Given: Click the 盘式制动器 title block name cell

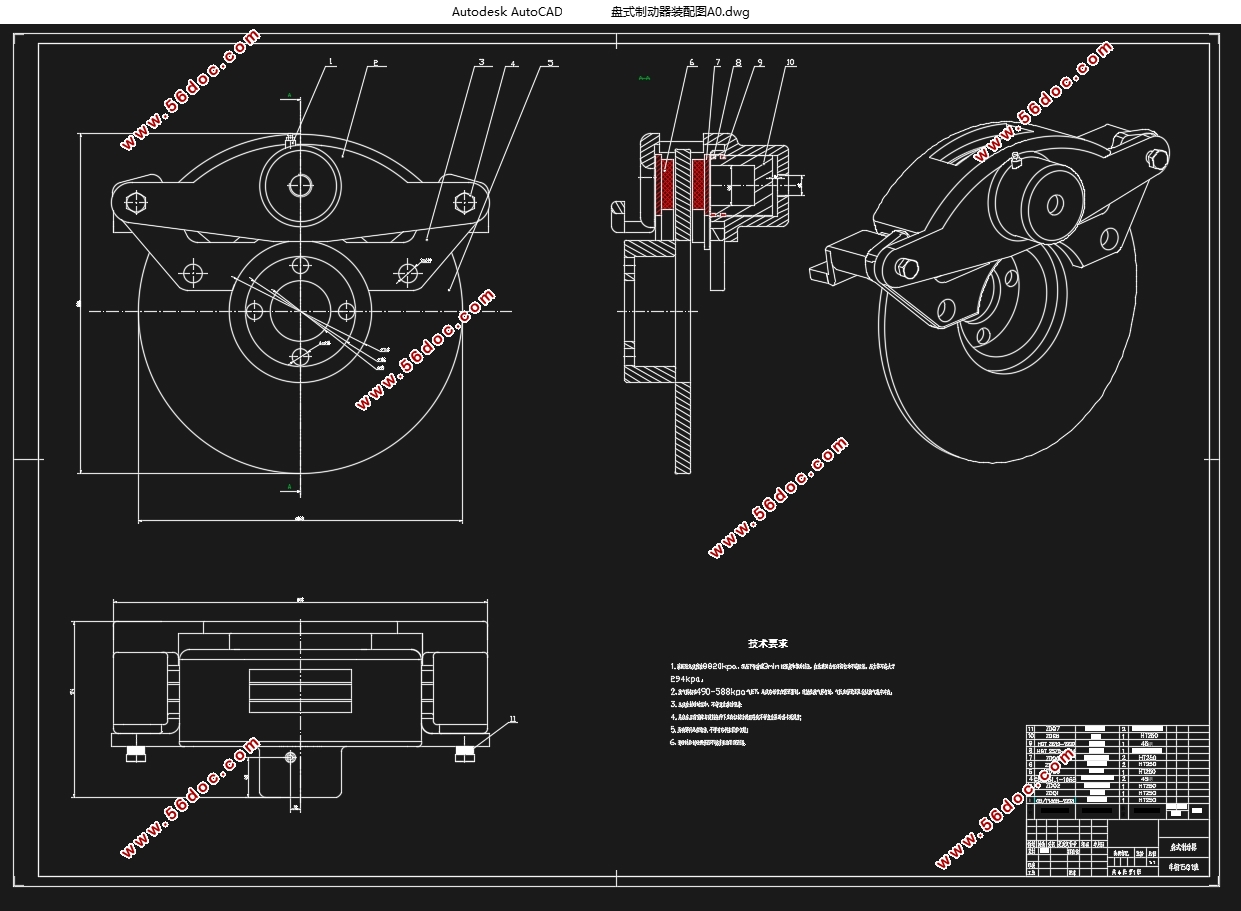Looking at the screenshot, I should tap(1183, 847).
